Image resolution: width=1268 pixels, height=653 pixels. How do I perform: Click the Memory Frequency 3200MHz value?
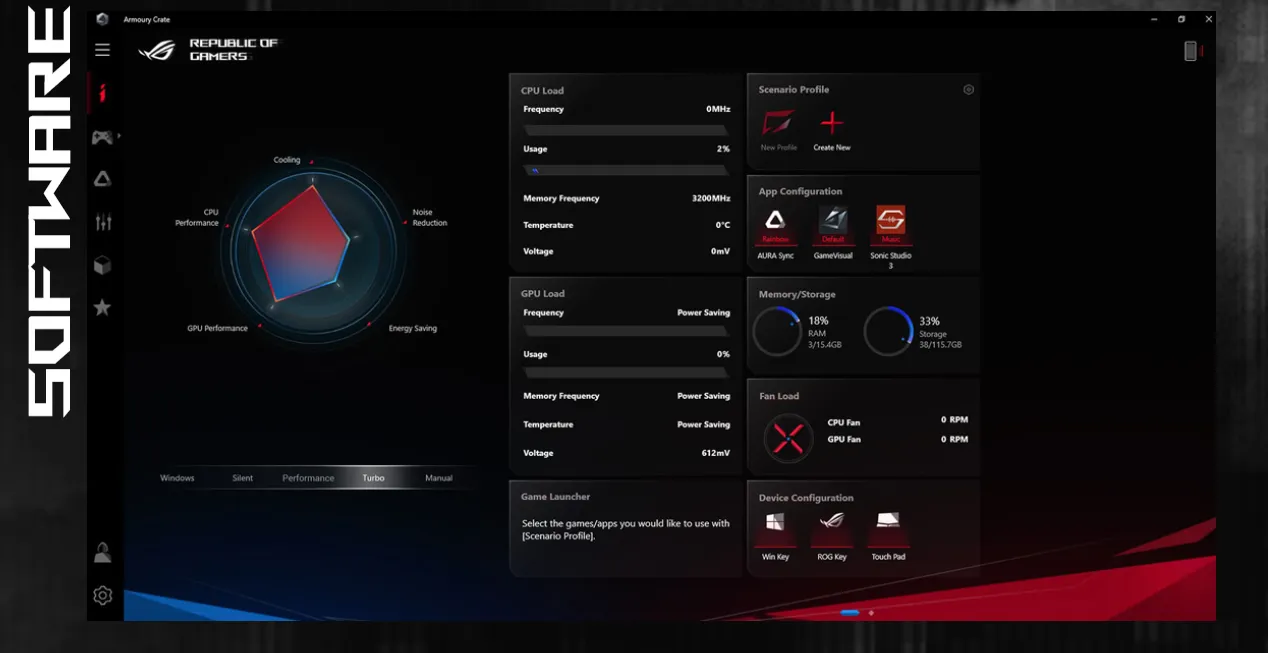pos(711,198)
